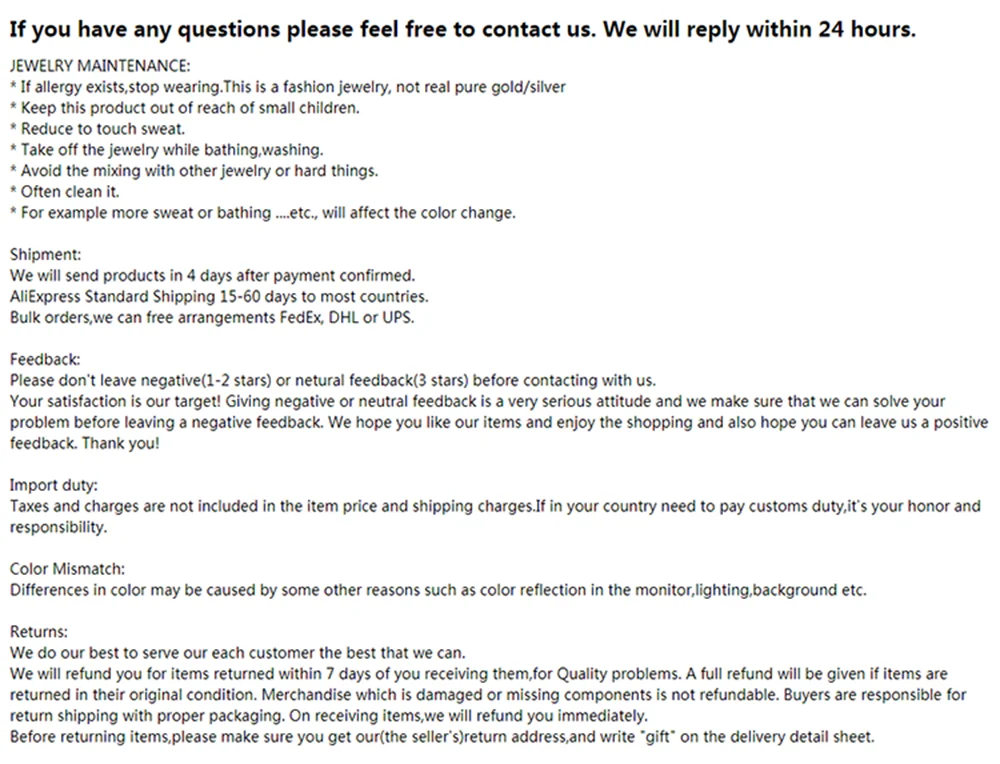The width and height of the screenshot is (1000, 764).
Task: Click the Shipment heading
Action: (45, 255)
